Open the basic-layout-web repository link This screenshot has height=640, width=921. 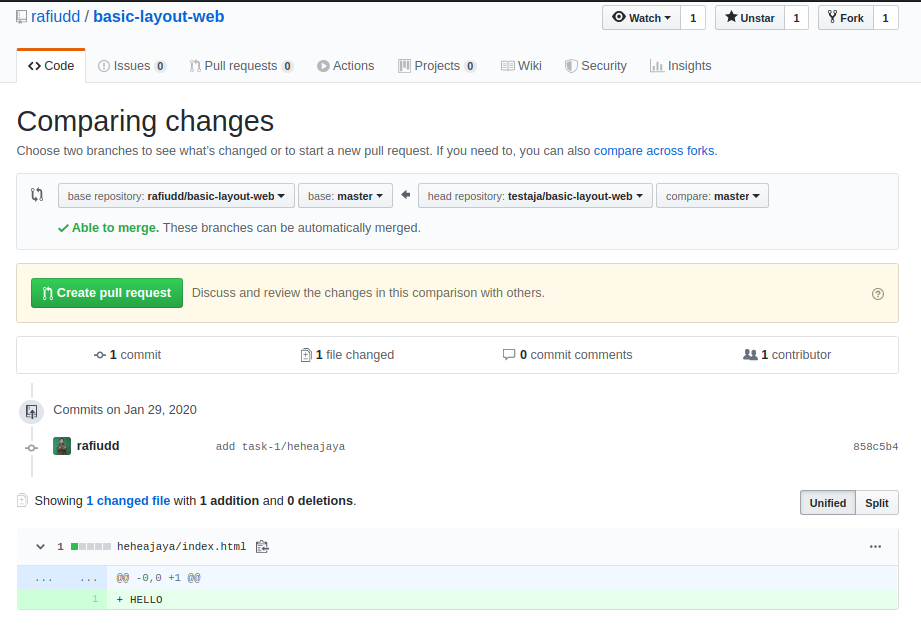click(159, 16)
